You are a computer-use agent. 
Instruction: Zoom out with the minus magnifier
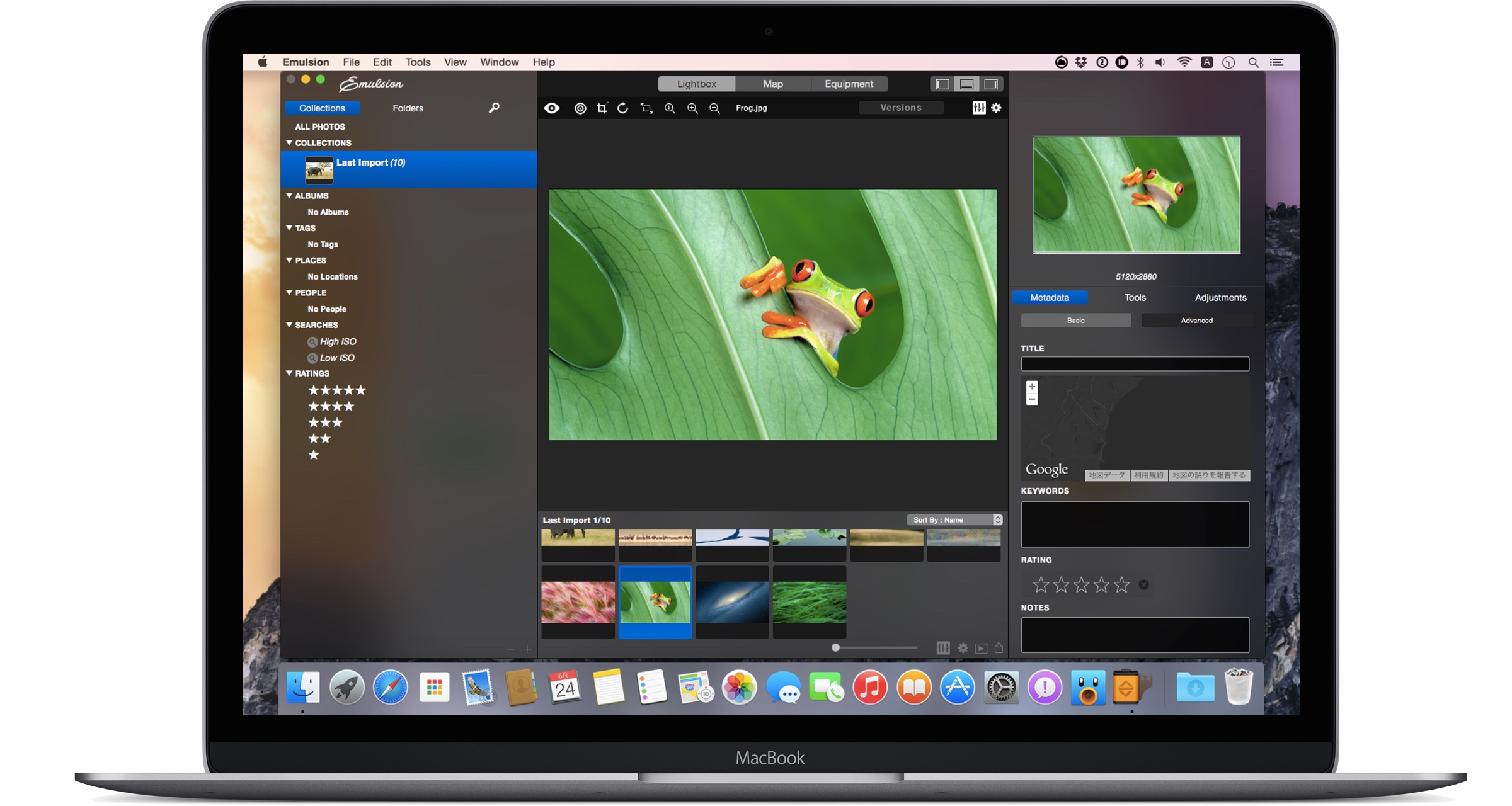(x=714, y=108)
